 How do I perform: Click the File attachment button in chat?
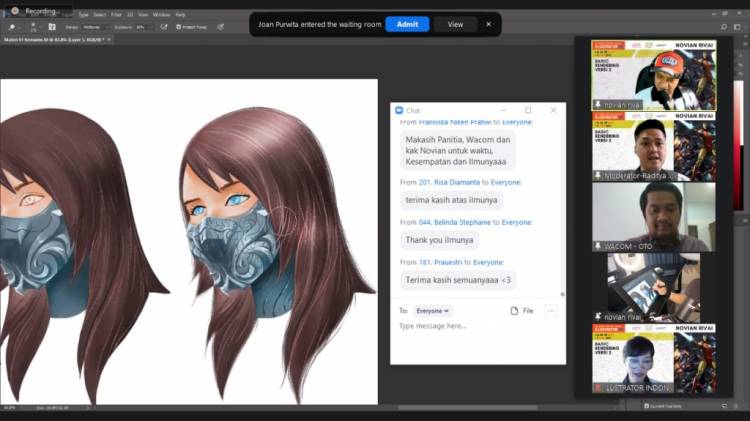point(521,311)
